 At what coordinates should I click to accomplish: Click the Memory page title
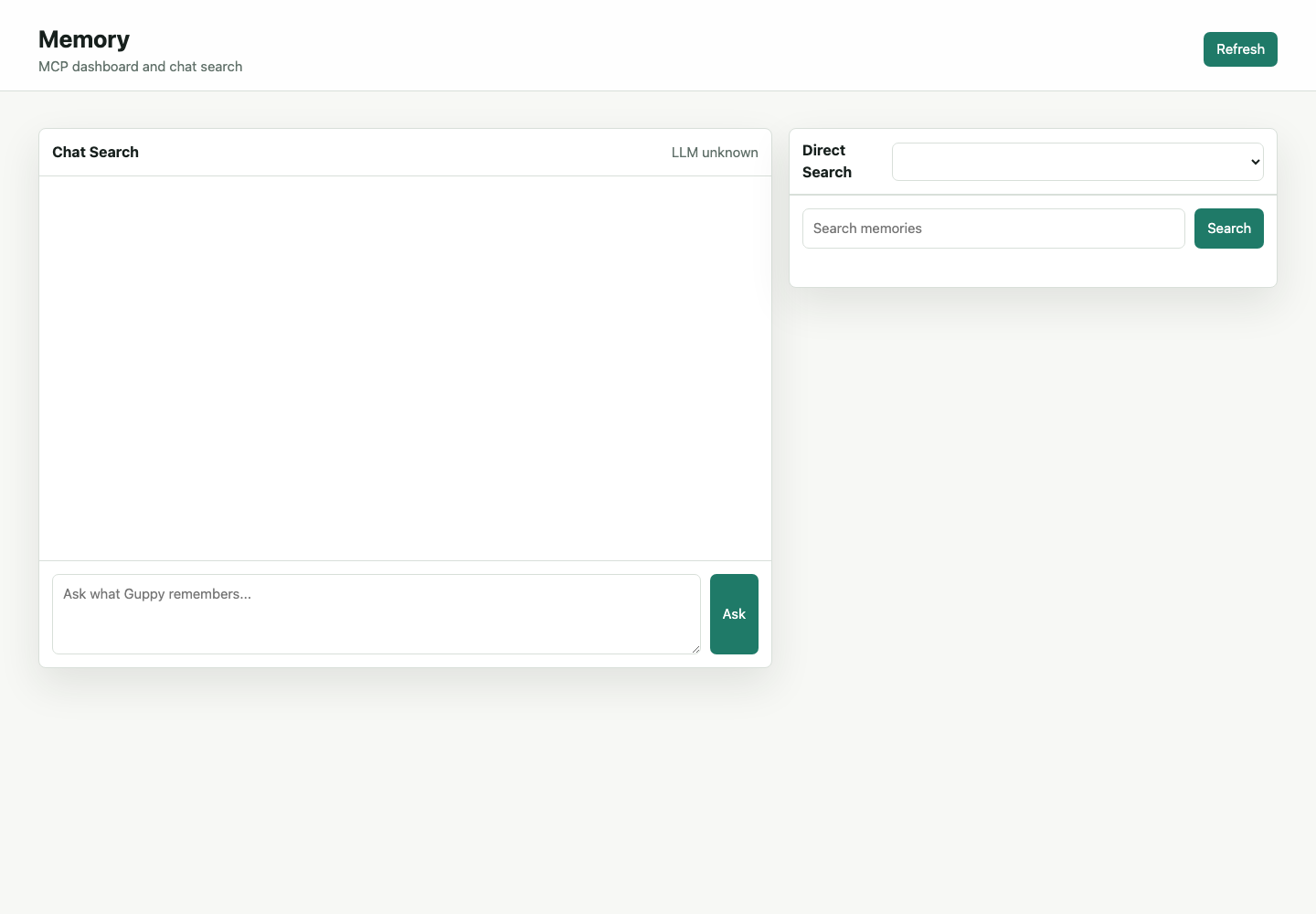84,39
